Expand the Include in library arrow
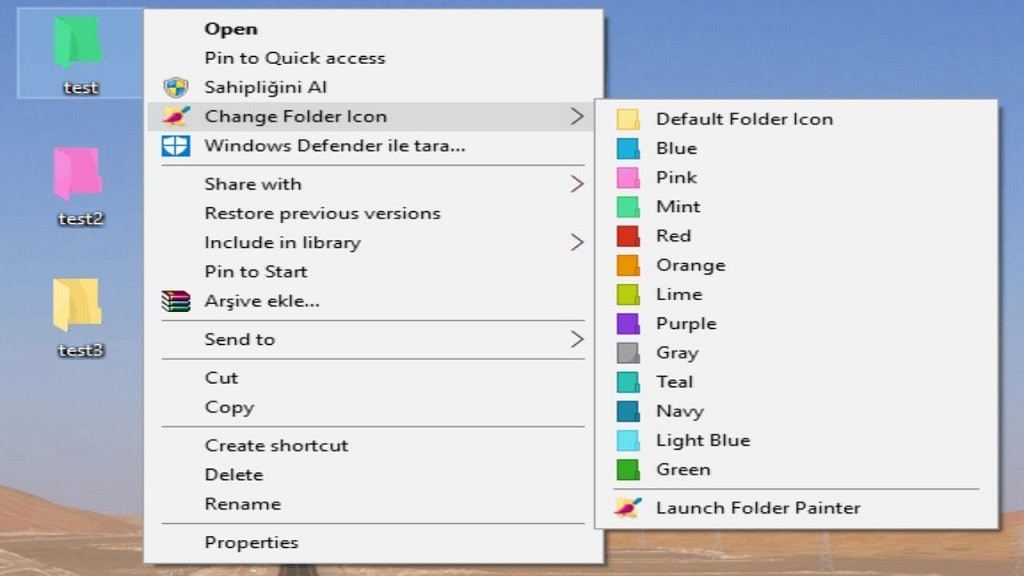This screenshot has width=1024, height=576. click(577, 242)
